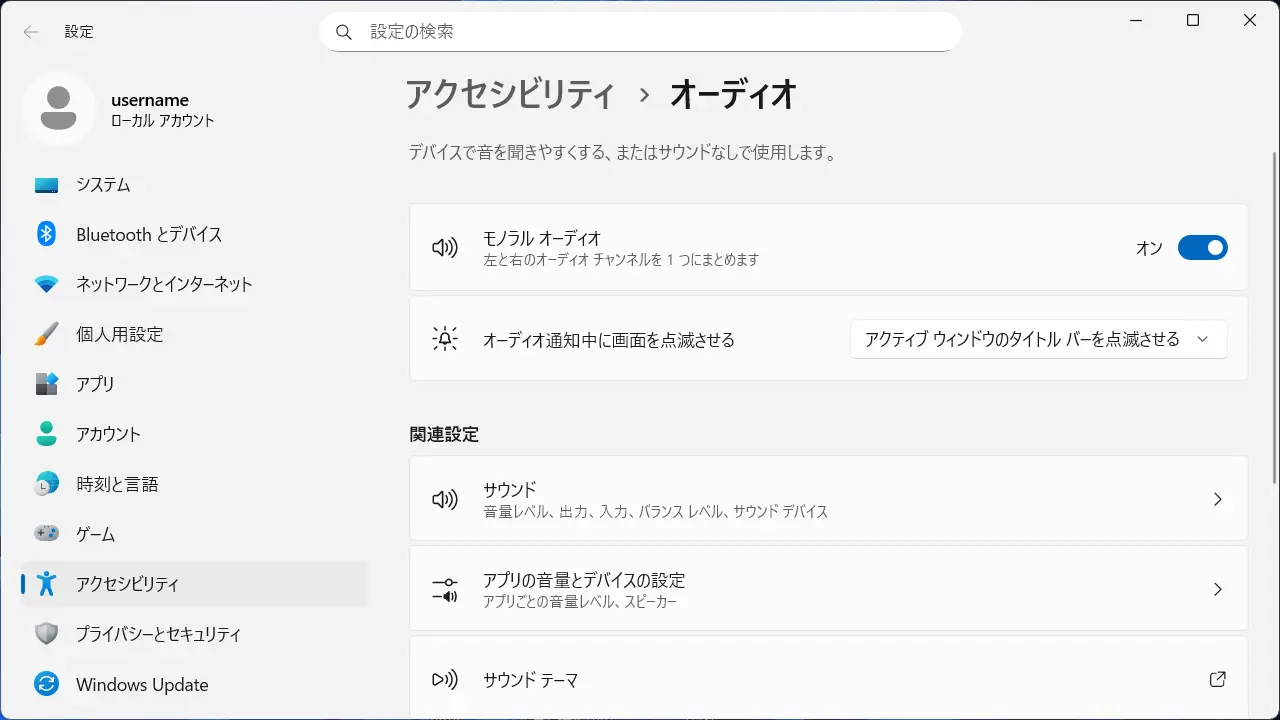Screen dimensions: 1280x720
Task: Click the プライバシーとセキュリティ shield icon
Action: tap(46, 634)
